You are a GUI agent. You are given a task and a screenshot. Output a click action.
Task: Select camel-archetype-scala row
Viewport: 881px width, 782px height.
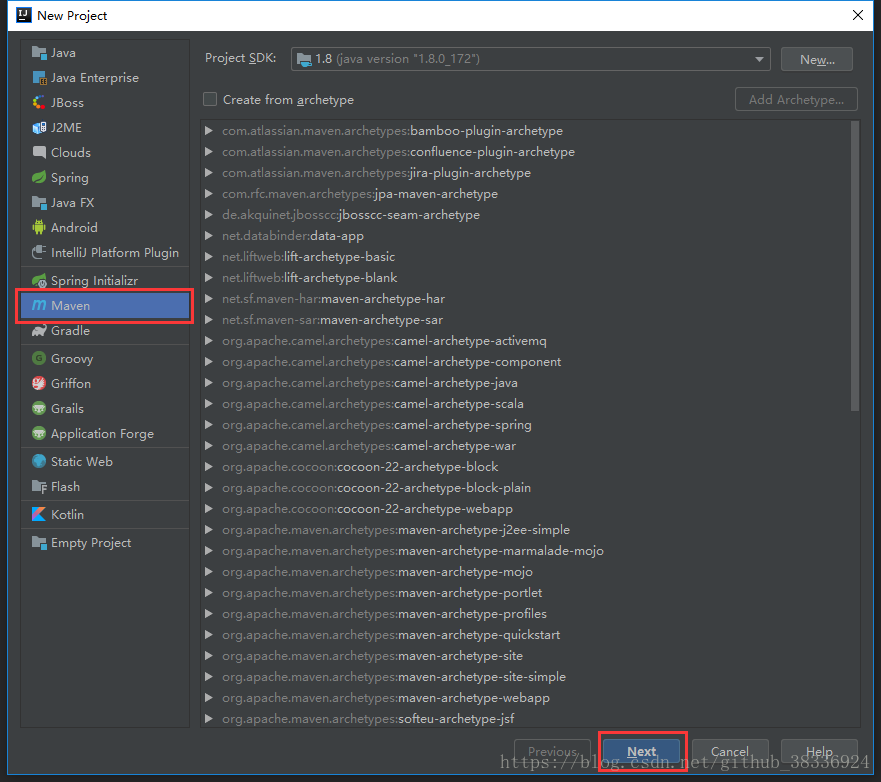(x=530, y=403)
